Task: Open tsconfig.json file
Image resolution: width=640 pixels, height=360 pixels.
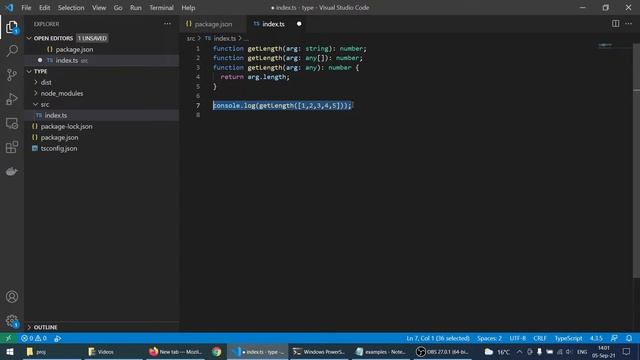Action: coord(102,149)
